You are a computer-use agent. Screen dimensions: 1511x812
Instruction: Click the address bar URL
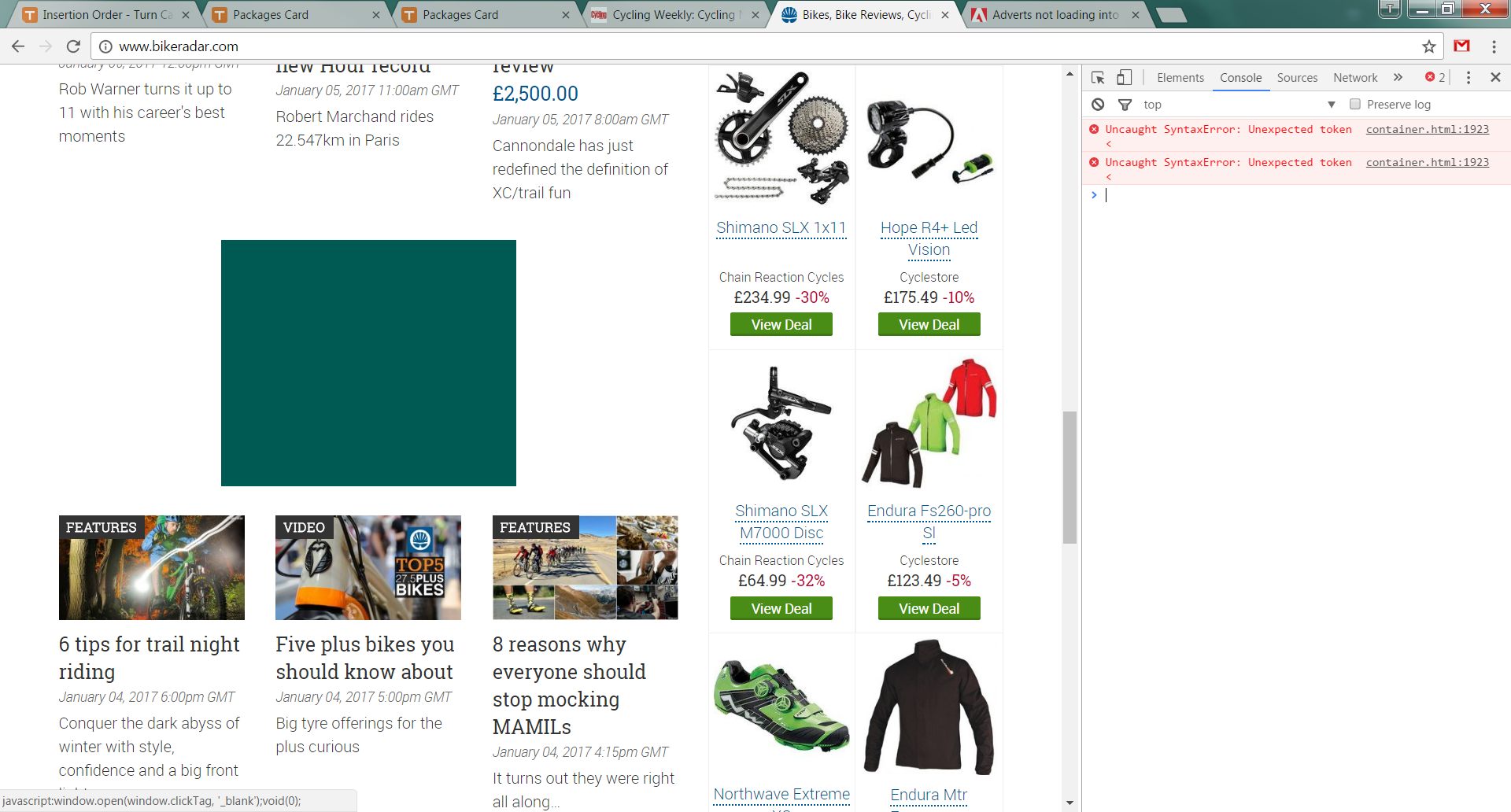[179, 46]
